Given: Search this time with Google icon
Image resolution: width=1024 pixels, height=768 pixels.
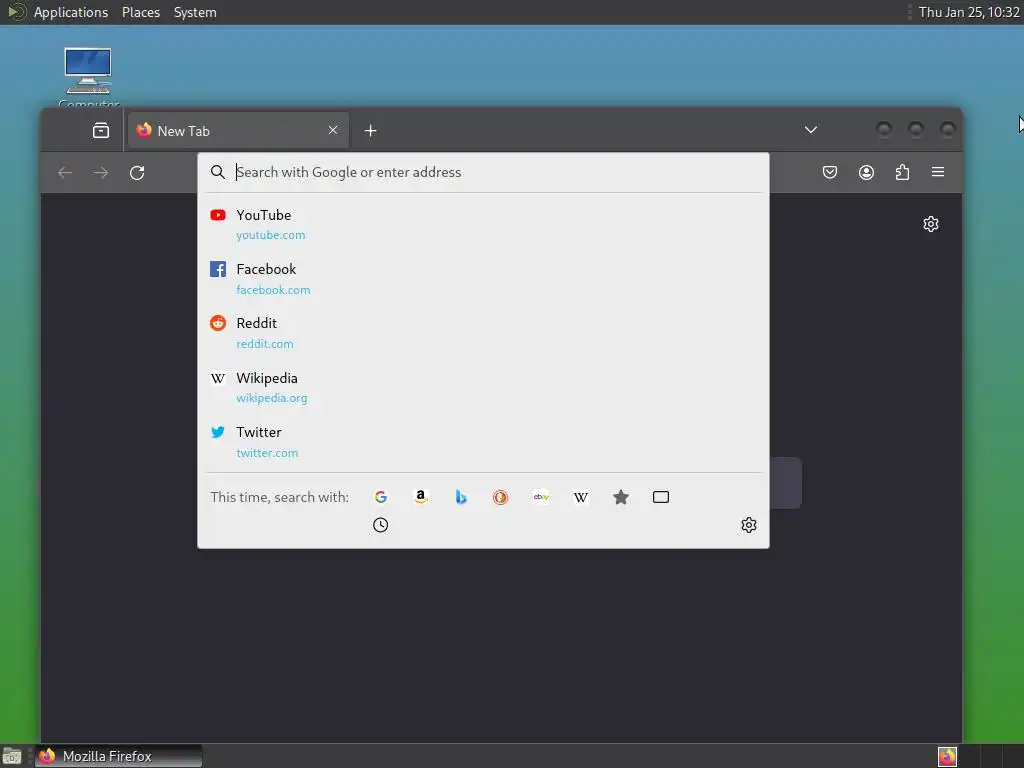Looking at the screenshot, I should [x=381, y=497].
